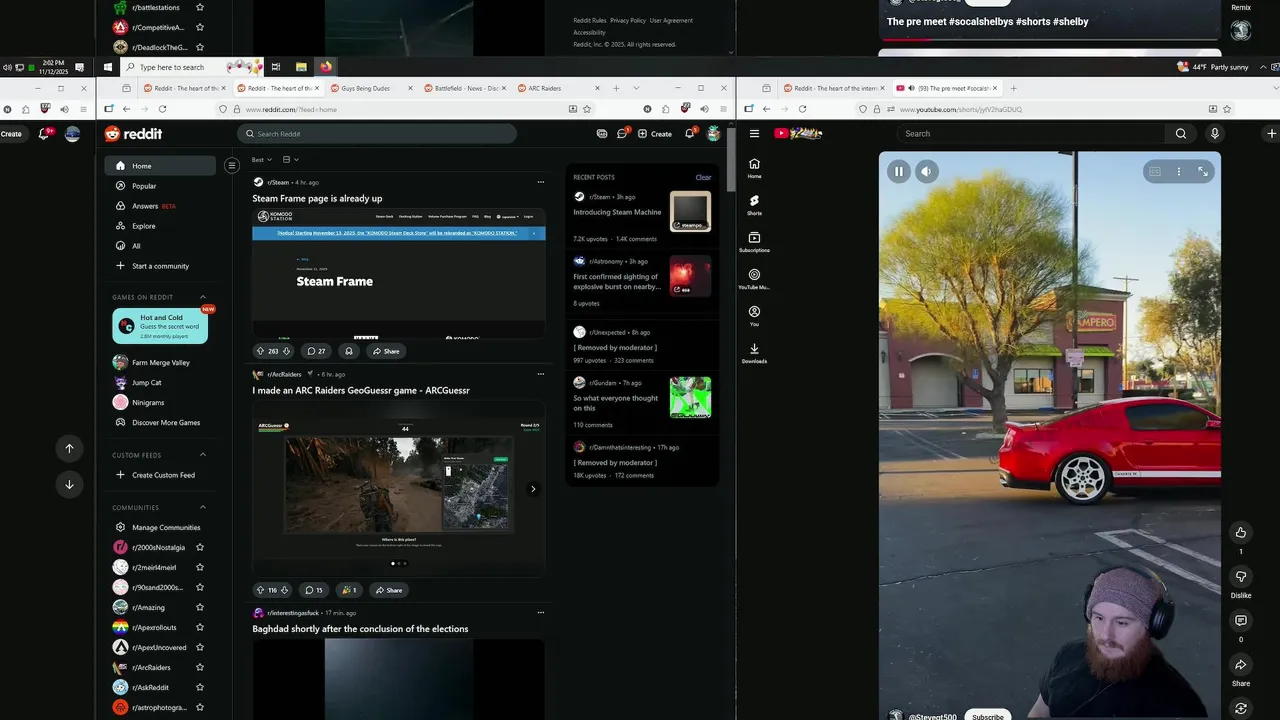Open Create Custom Feed

pos(160,475)
